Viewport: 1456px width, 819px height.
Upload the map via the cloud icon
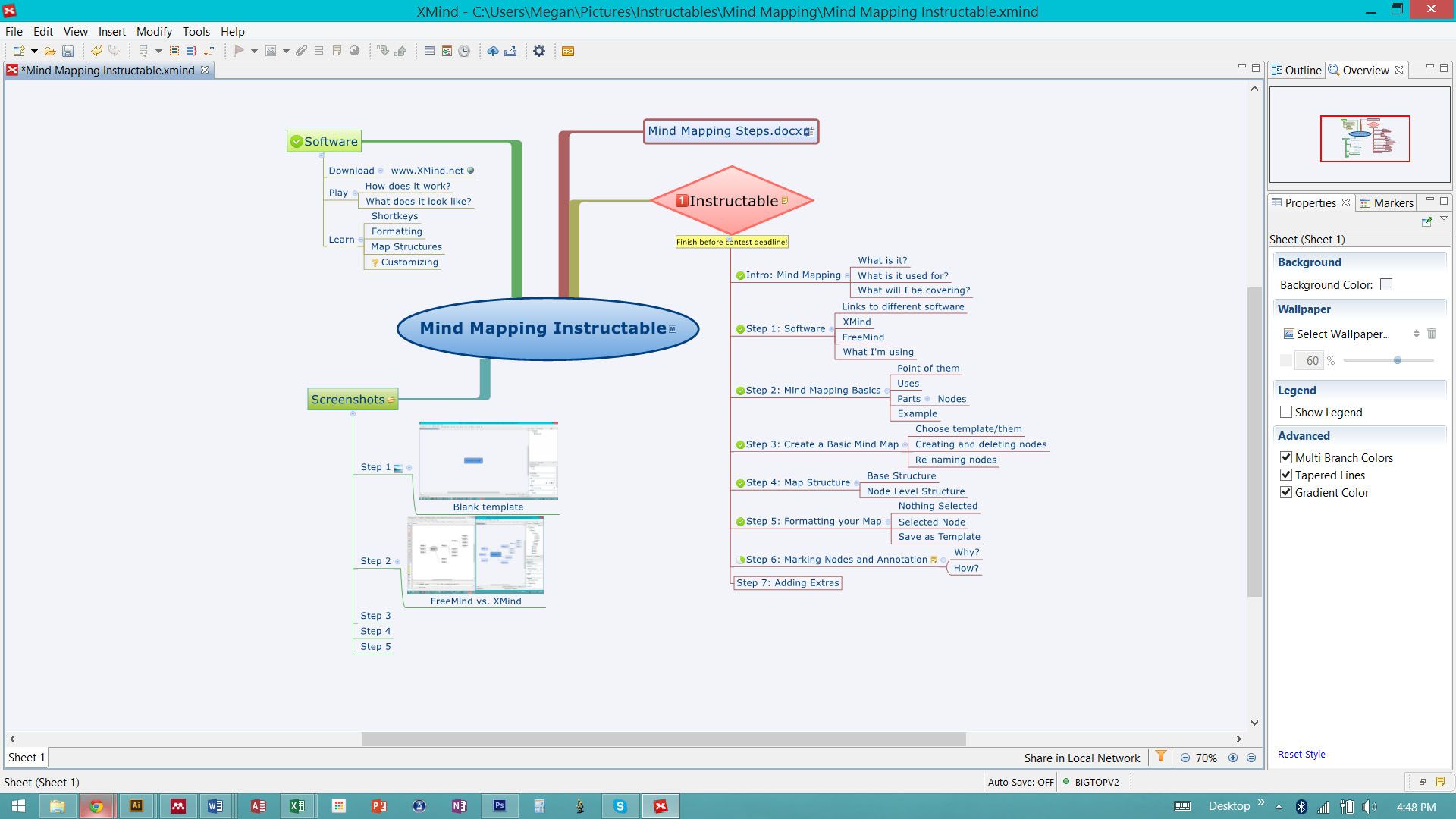[494, 51]
